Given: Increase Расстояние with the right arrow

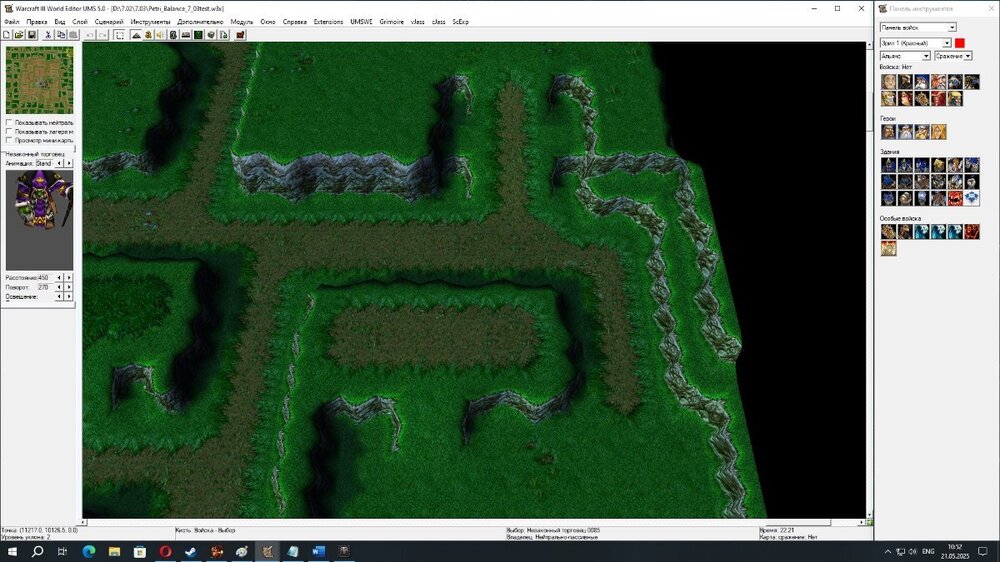Looking at the screenshot, I should pos(68,277).
